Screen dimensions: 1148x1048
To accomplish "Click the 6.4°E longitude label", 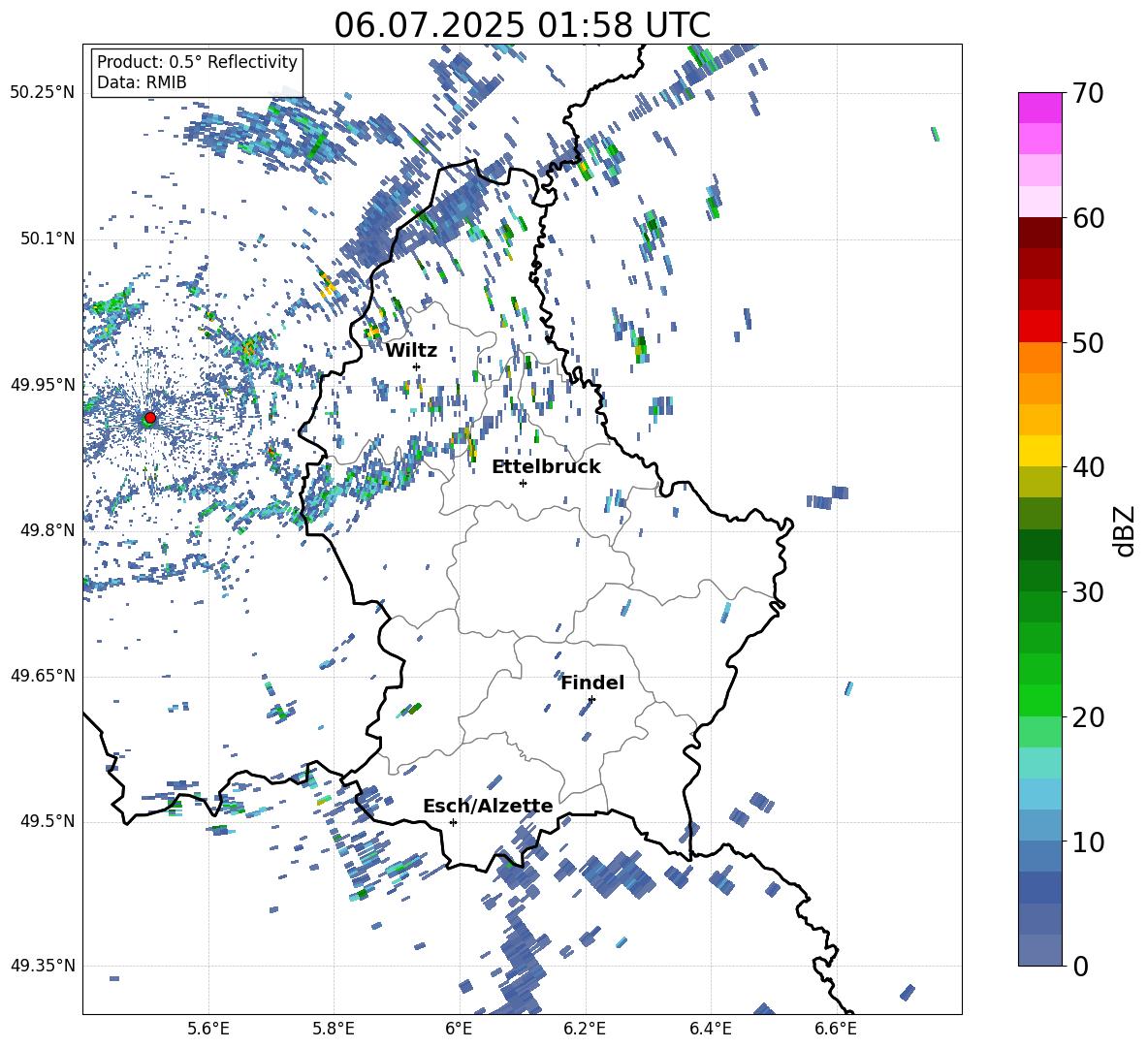I will [x=710, y=1030].
